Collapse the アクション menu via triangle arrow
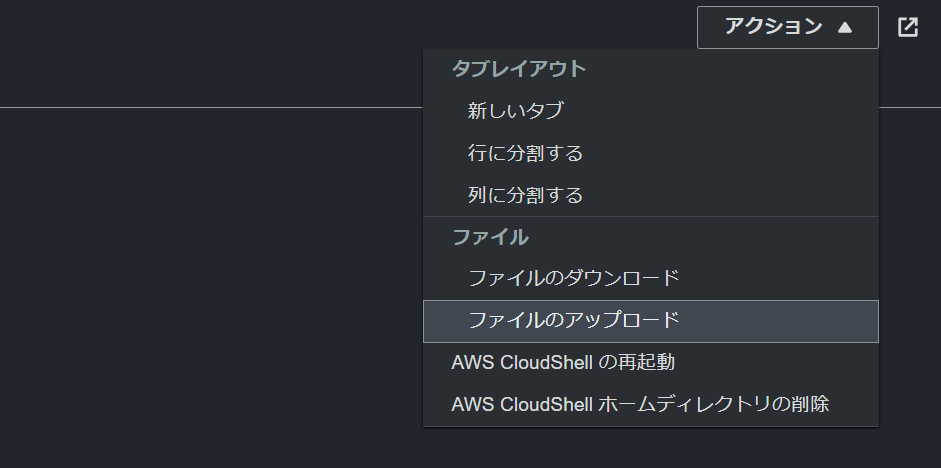This screenshot has width=941, height=468. tap(845, 27)
